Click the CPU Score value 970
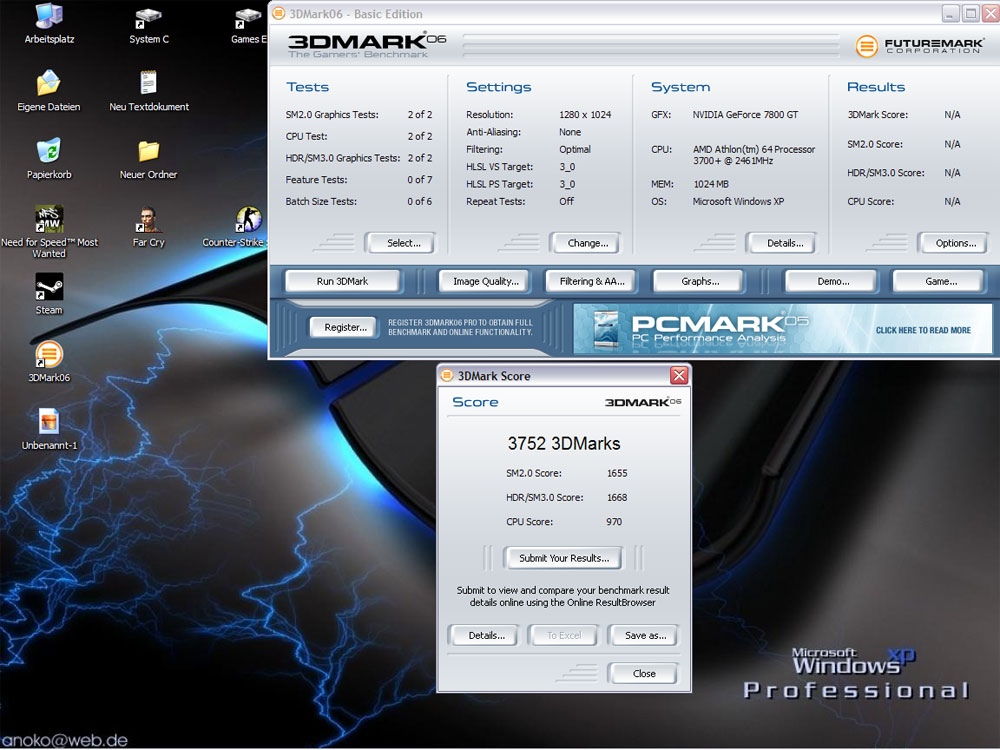 [614, 522]
